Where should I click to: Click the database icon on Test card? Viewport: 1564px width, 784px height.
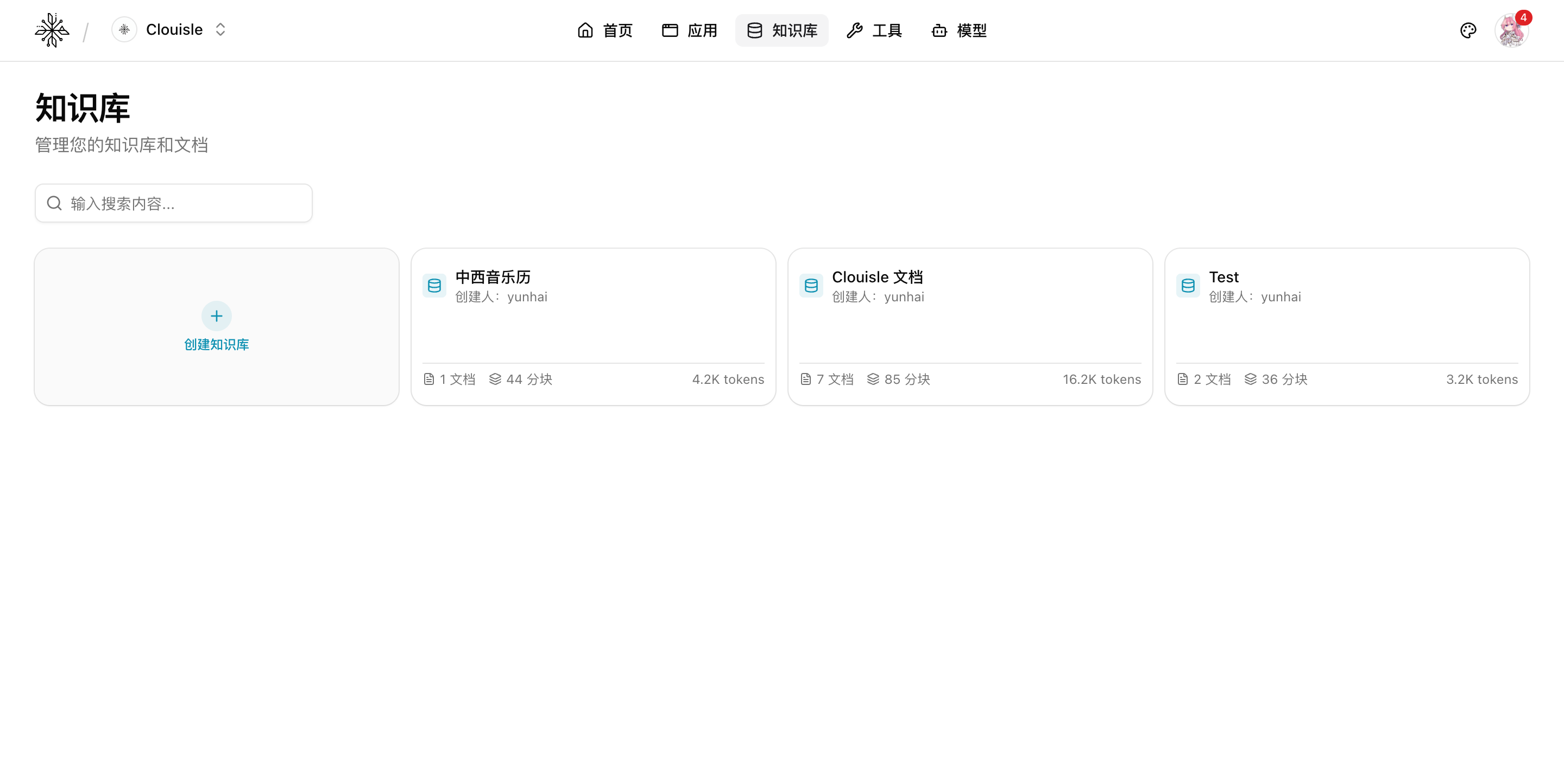pos(1188,285)
